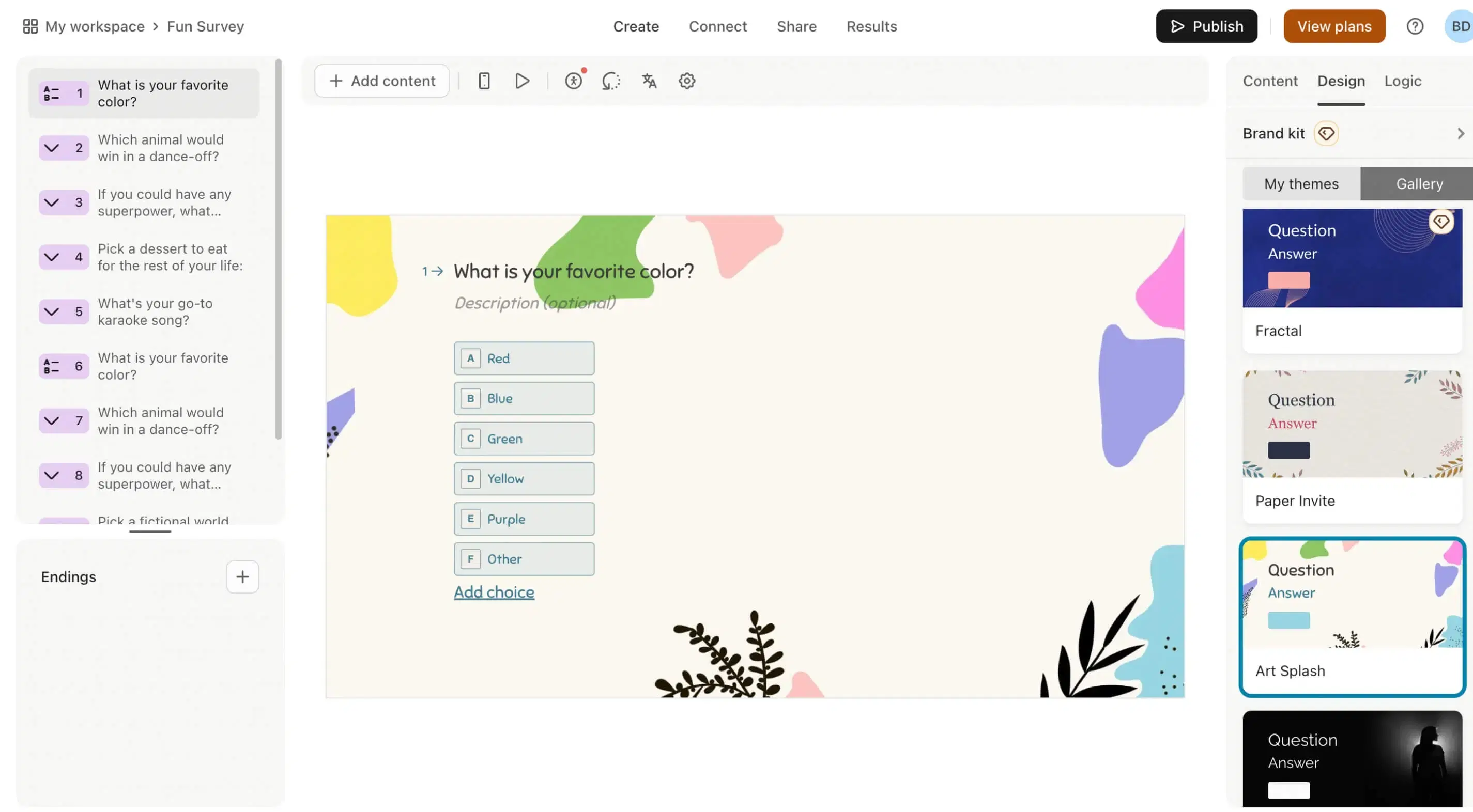
Task: Open the translation languages icon
Action: tap(649, 81)
